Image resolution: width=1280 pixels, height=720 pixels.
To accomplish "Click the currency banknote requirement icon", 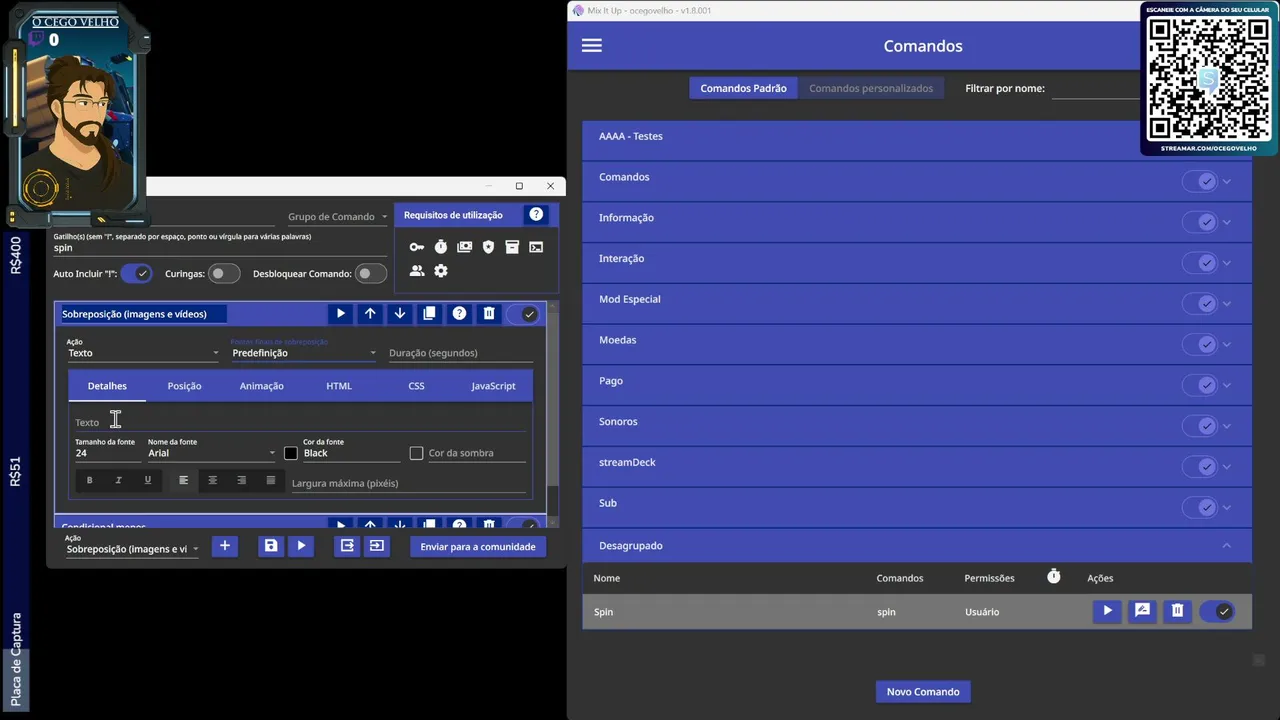I will click(465, 247).
